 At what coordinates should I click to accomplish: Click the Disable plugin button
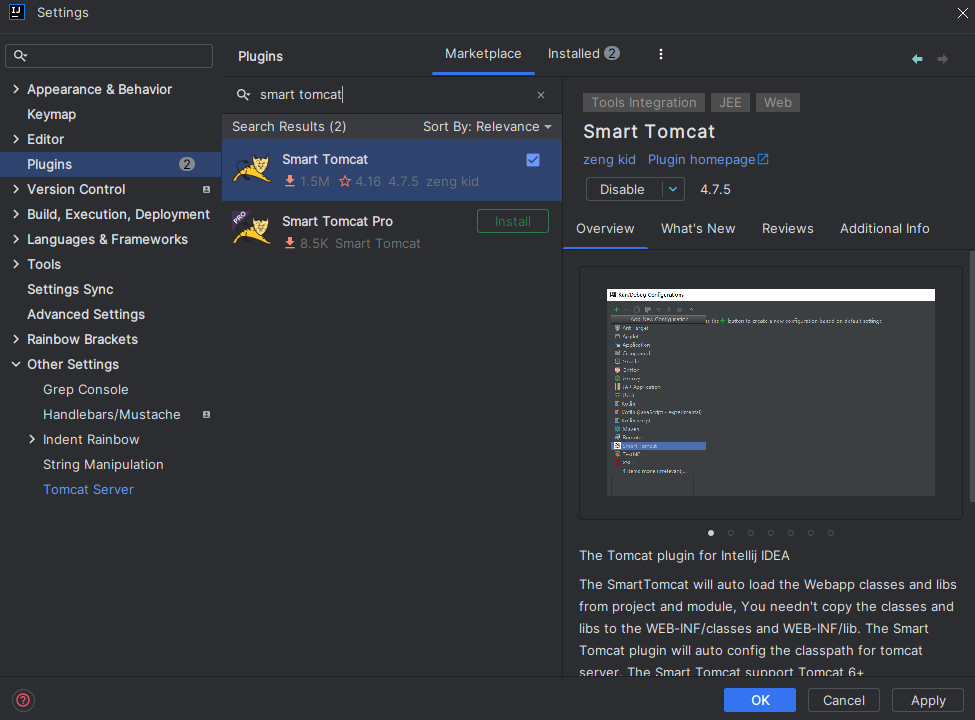tap(624, 190)
